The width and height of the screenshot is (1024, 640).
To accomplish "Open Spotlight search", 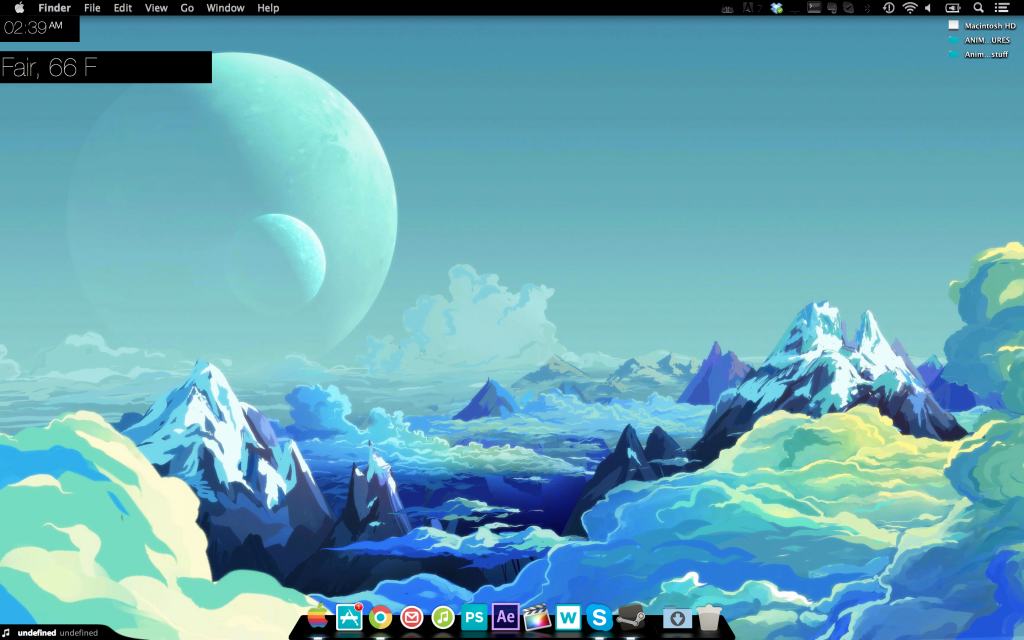I will coord(978,8).
